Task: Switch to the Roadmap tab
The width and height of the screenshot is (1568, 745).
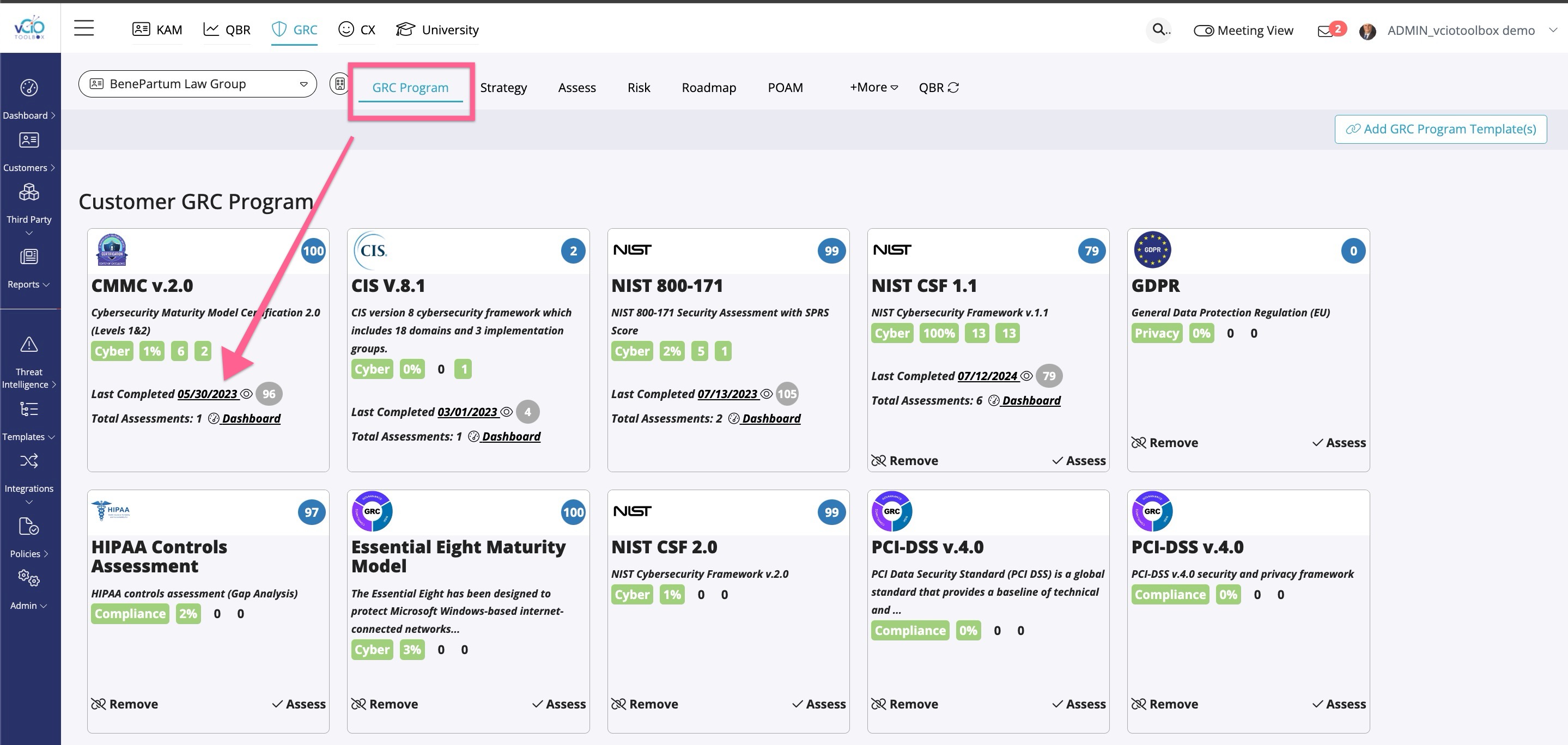Action: [x=708, y=88]
